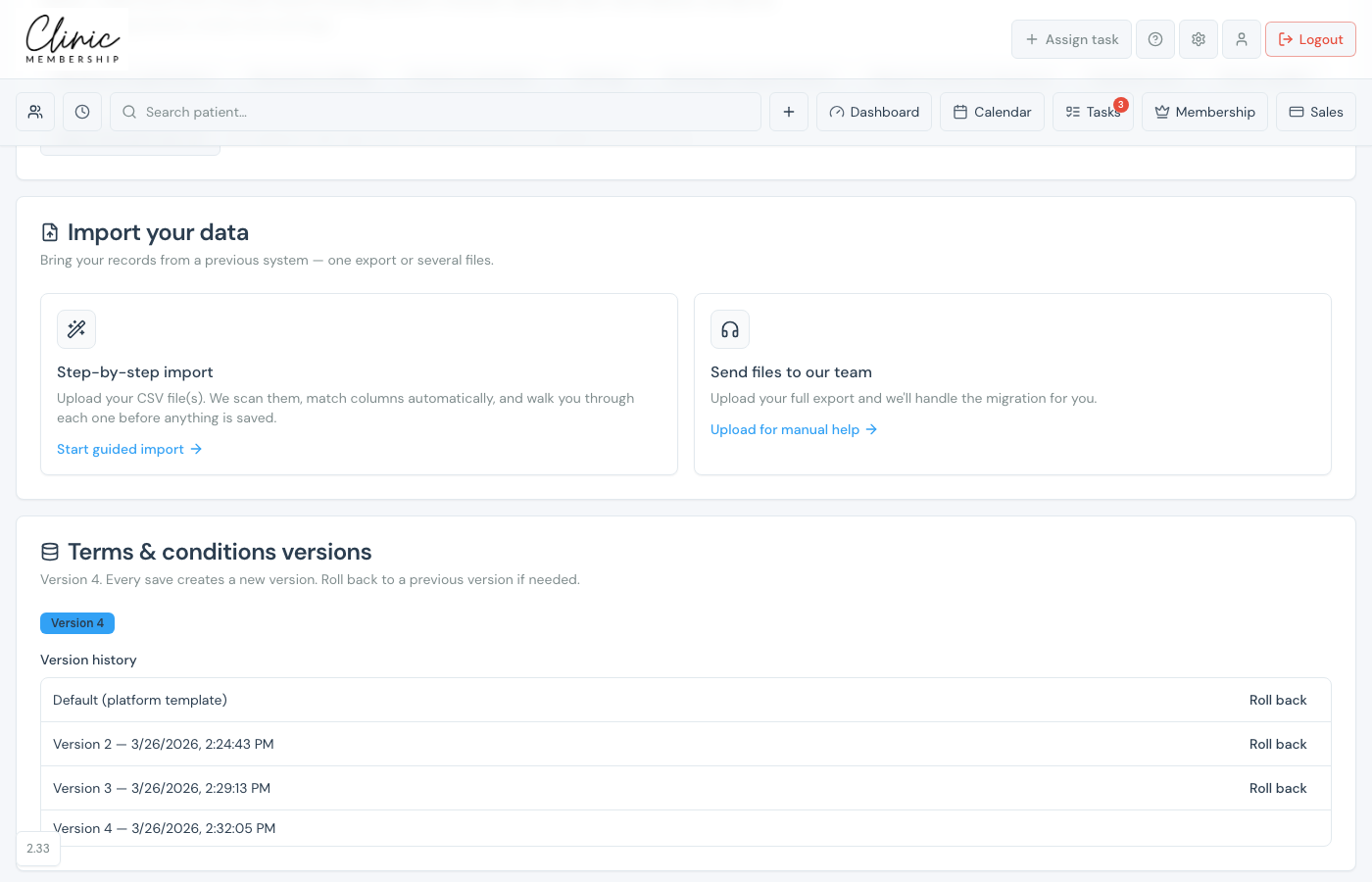Roll back to Version 2
1372x882 pixels.
(1278, 744)
